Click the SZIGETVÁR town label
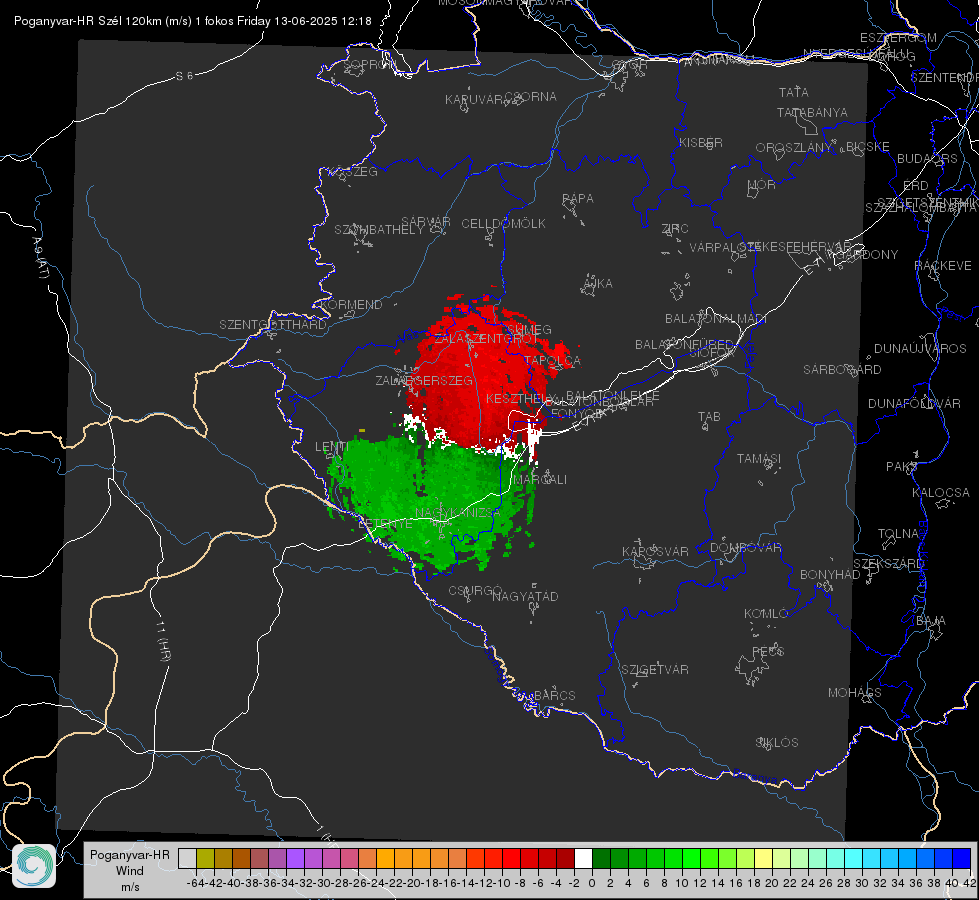 [654, 670]
